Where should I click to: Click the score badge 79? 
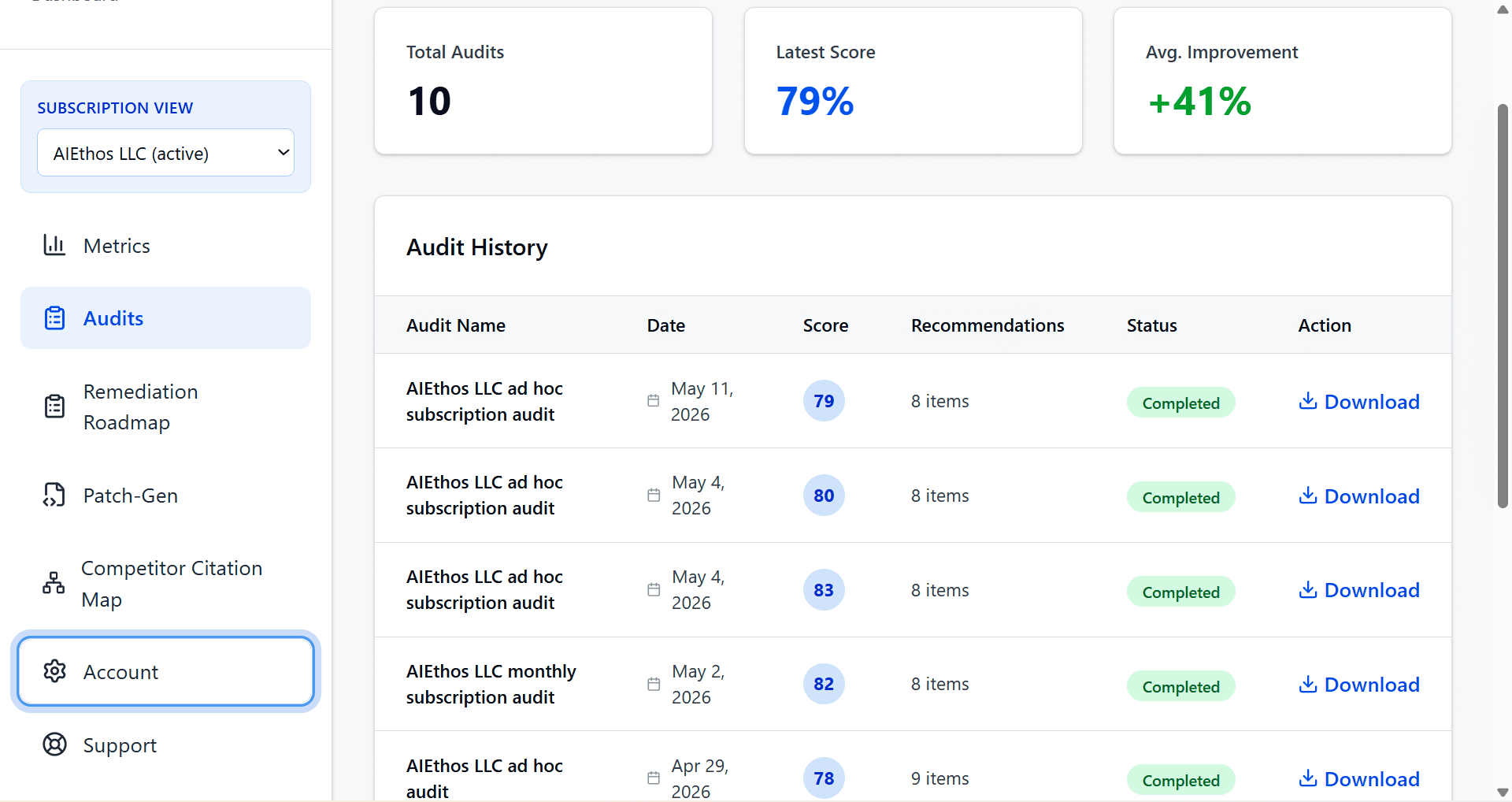[x=824, y=401]
